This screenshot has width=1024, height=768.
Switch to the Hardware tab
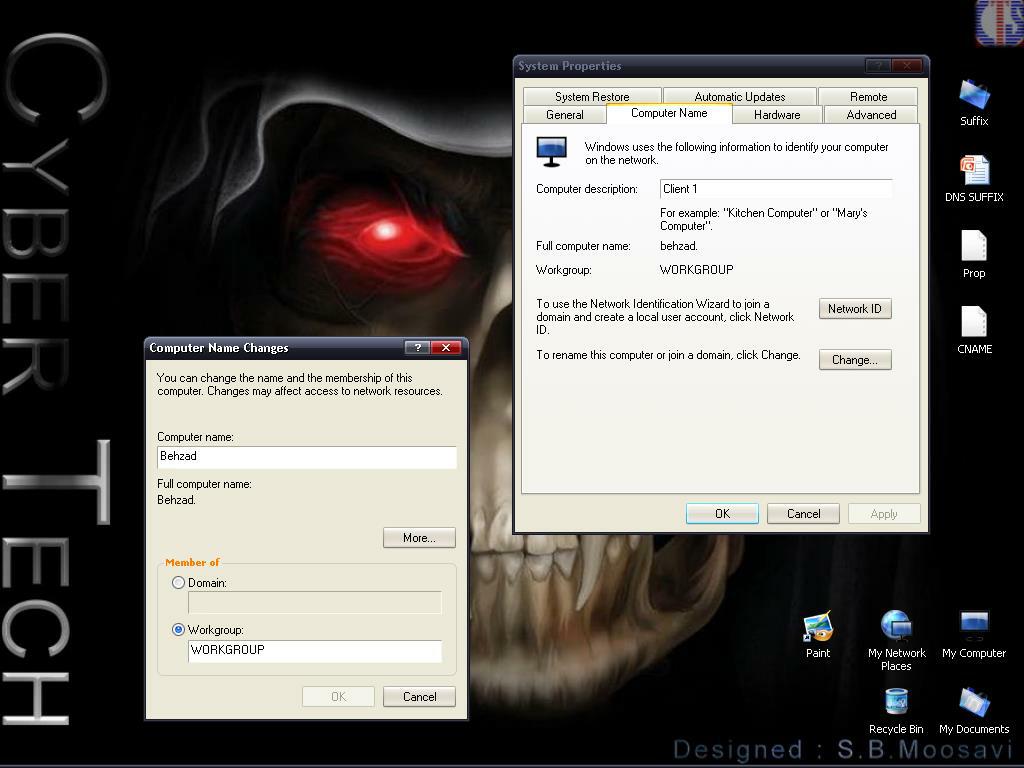tap(776, 115)
